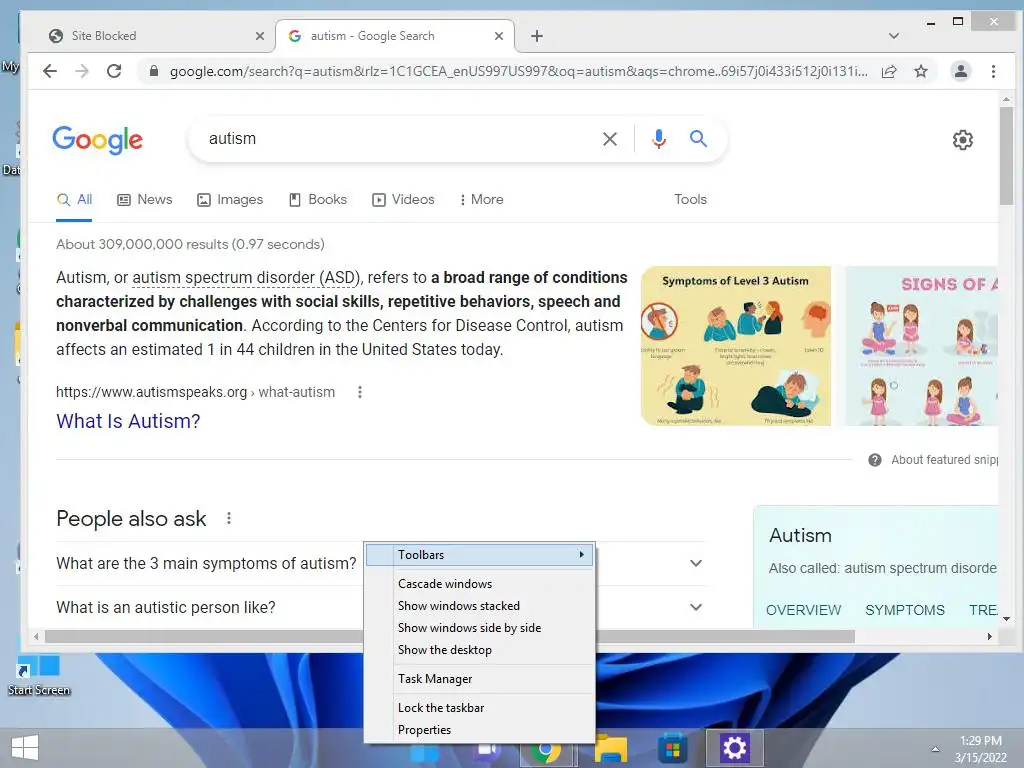
Task: Open Chrome's three-dot menu
Action: pos(993,71)
